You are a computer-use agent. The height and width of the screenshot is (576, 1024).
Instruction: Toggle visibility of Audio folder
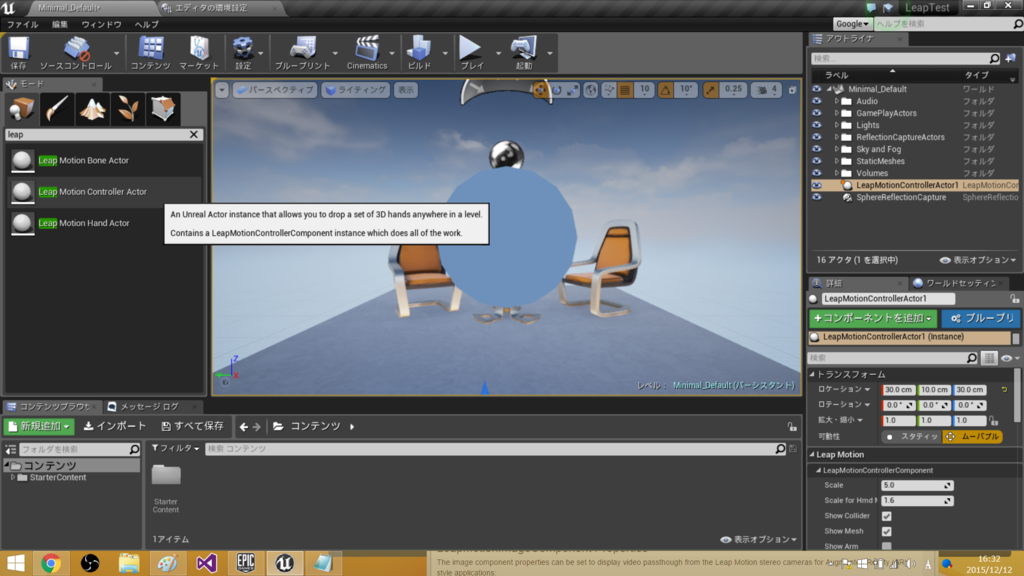pyautogui.click(x=817, y=101)
